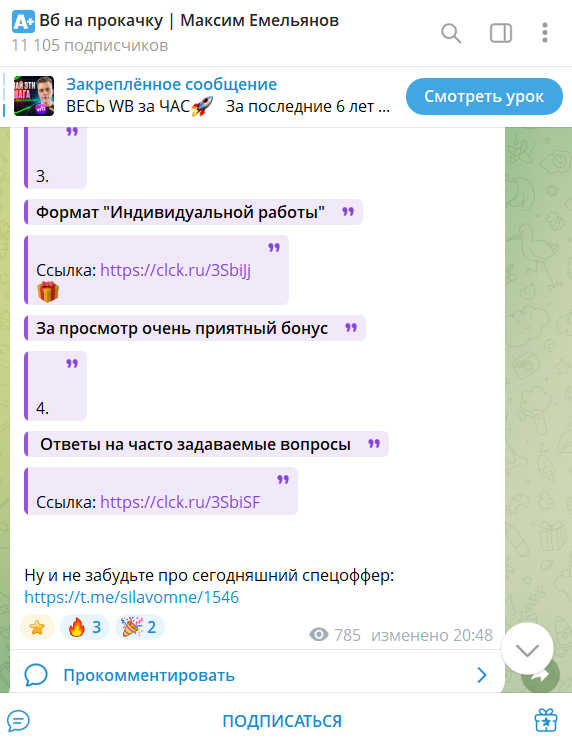
Task: Click the share arrow next to post
Action: (541, 675)
